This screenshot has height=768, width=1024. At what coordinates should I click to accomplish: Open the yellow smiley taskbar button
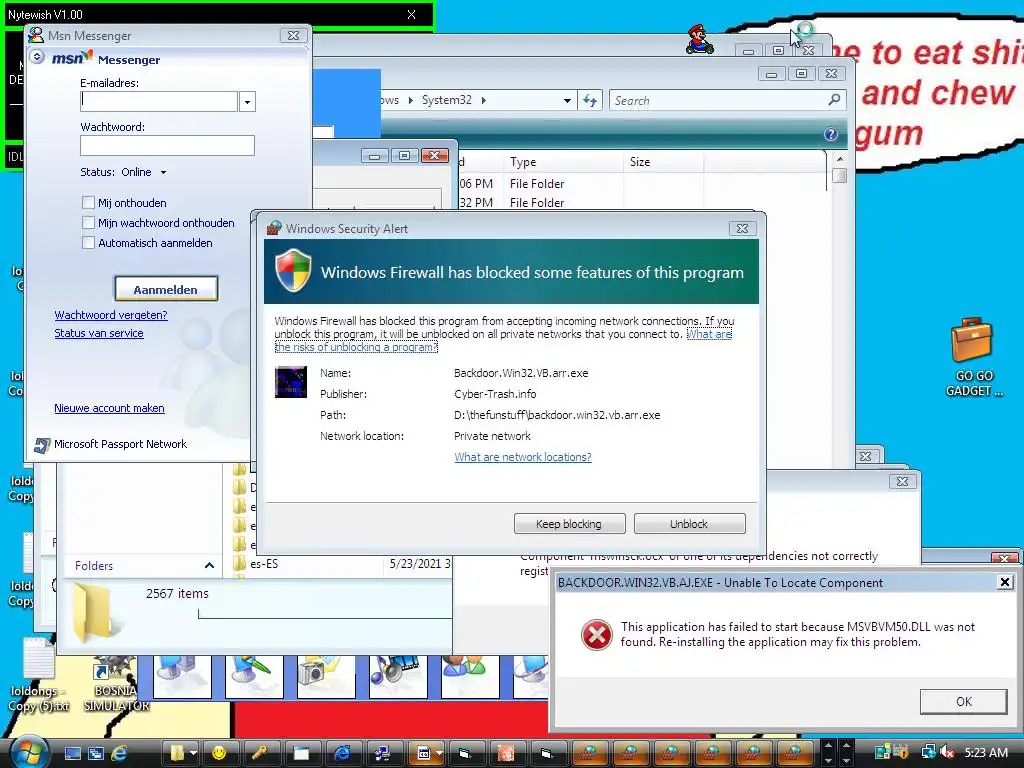point(219,753)
